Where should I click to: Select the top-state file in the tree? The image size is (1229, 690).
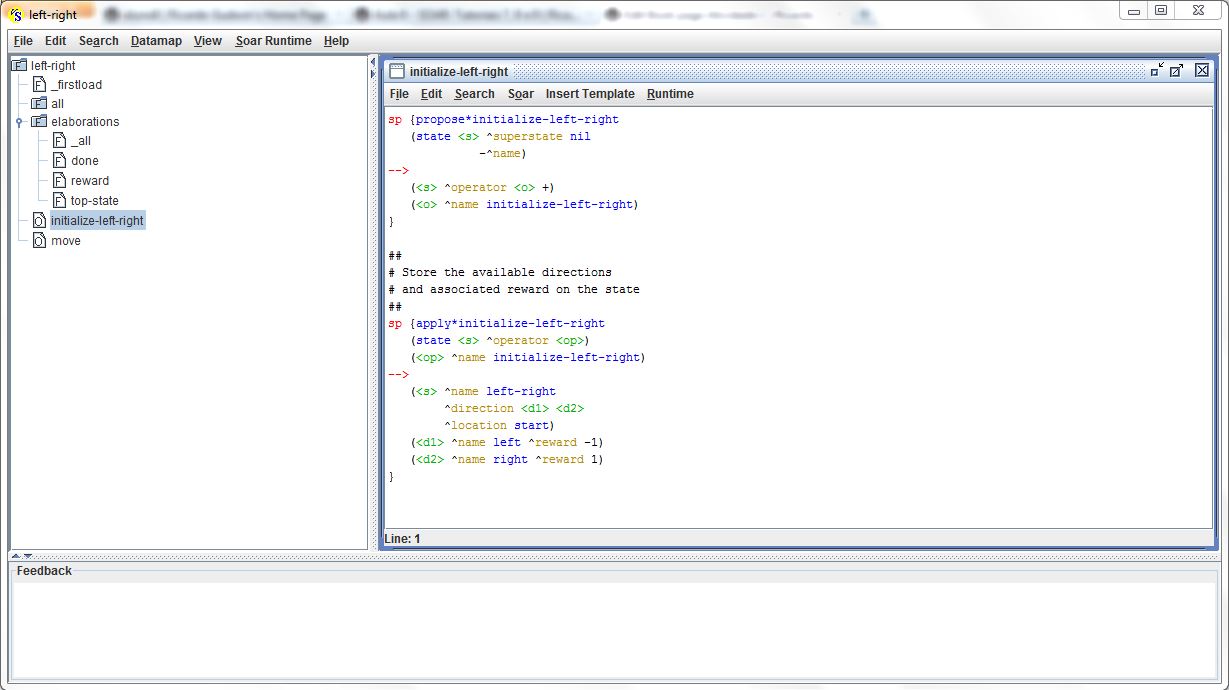[x=94, y=201]
